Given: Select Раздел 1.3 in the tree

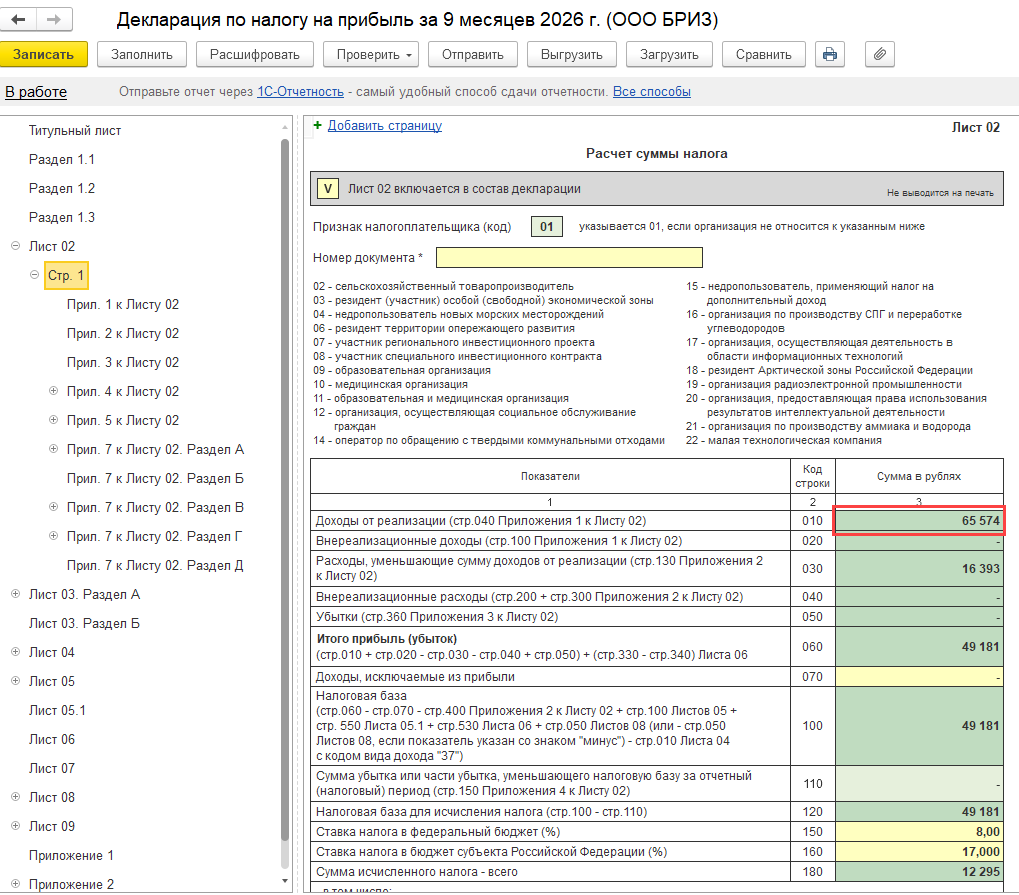Looking at the screenshot, I should [62, 218].
